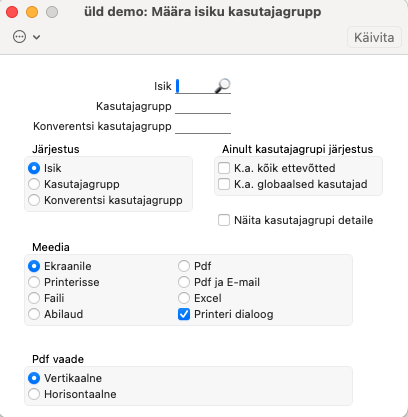Run the report with Käivita button

(374, 37)
